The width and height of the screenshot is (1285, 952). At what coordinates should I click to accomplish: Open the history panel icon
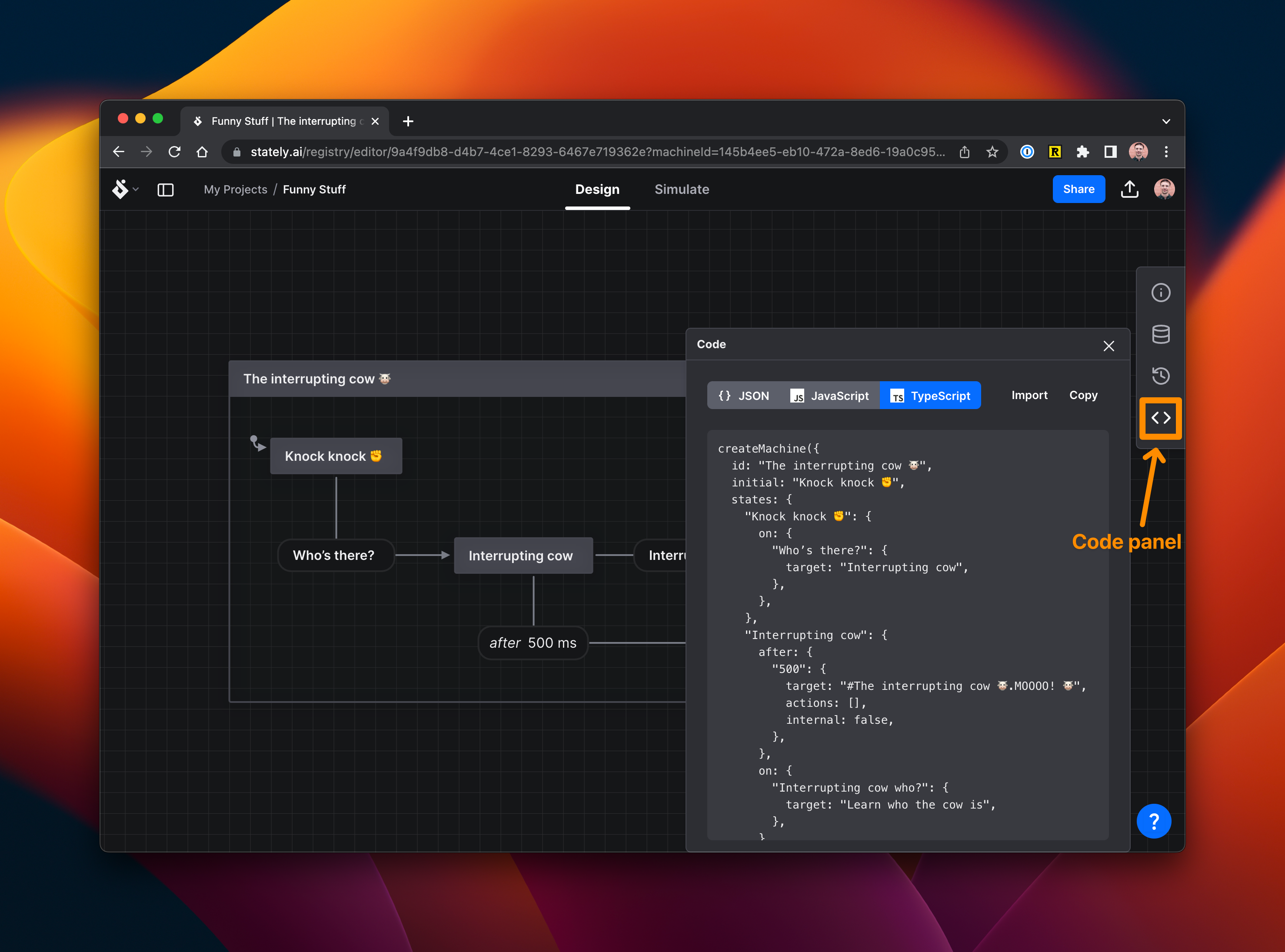[x=1159, y=376]
